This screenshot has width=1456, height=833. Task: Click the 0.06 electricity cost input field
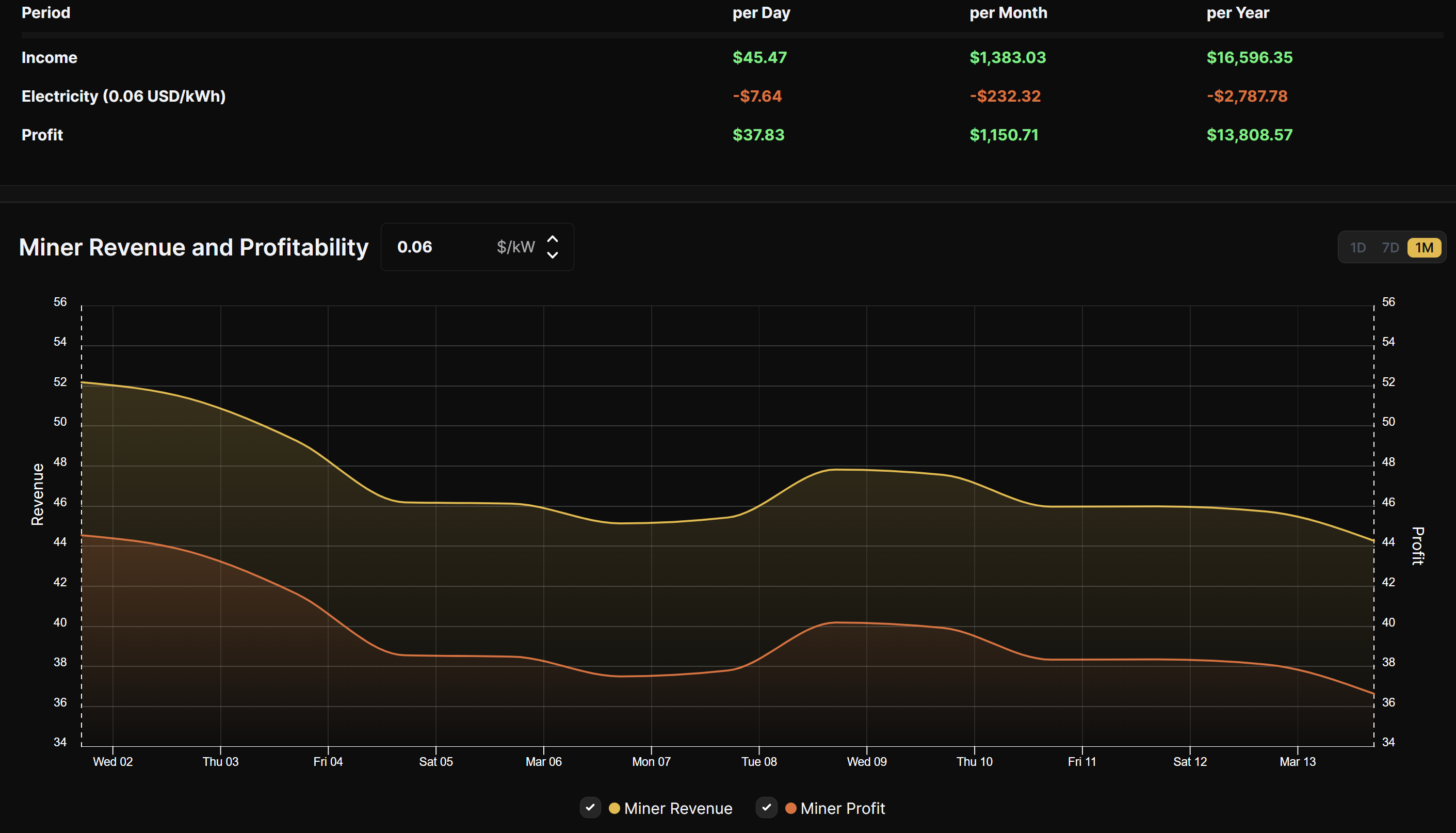point(477,247)
